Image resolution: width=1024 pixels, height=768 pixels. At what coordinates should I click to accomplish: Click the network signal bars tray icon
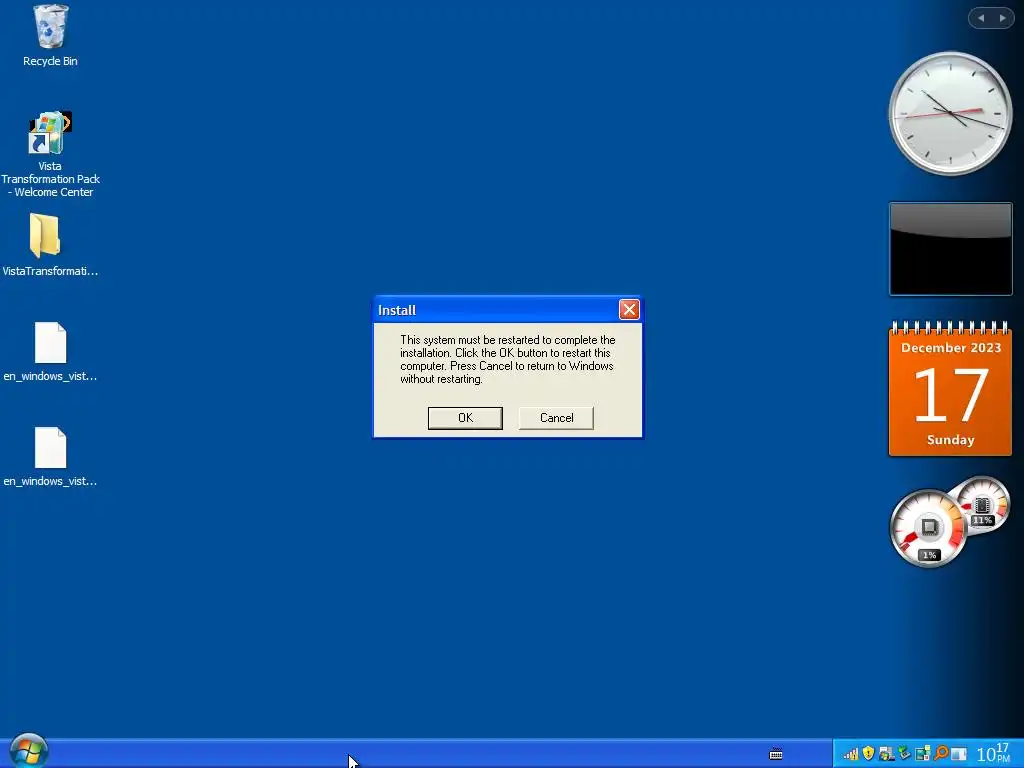pyautogui.click(x=851, y=754)
